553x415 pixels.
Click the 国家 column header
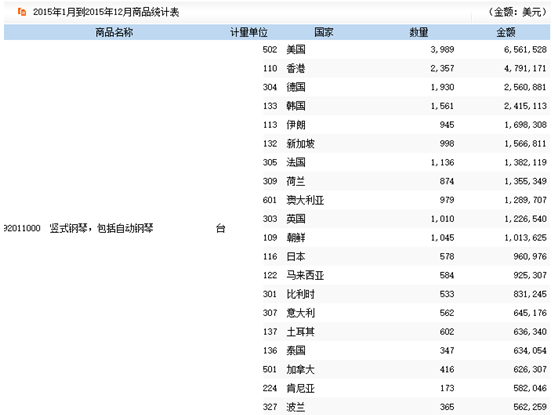323,32
